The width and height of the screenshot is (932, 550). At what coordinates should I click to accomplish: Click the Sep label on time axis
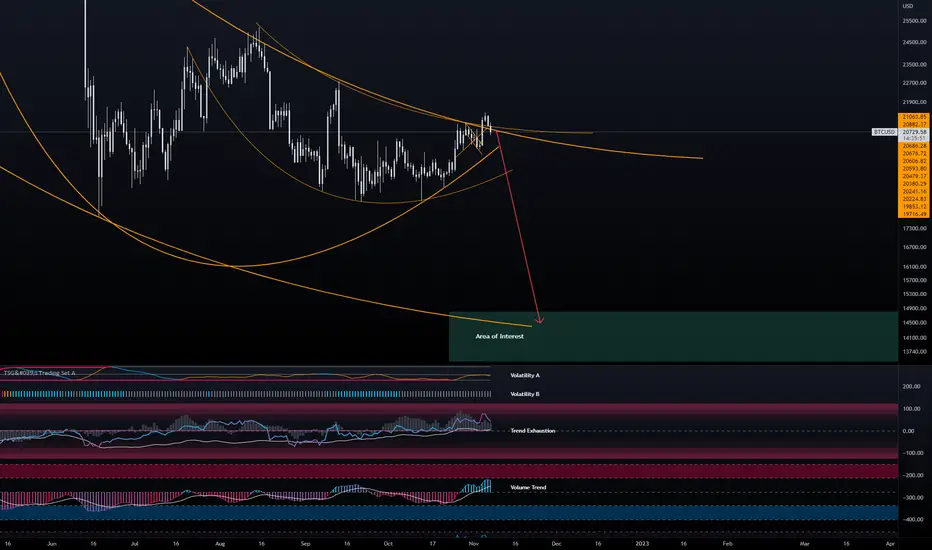pos(305,543)
